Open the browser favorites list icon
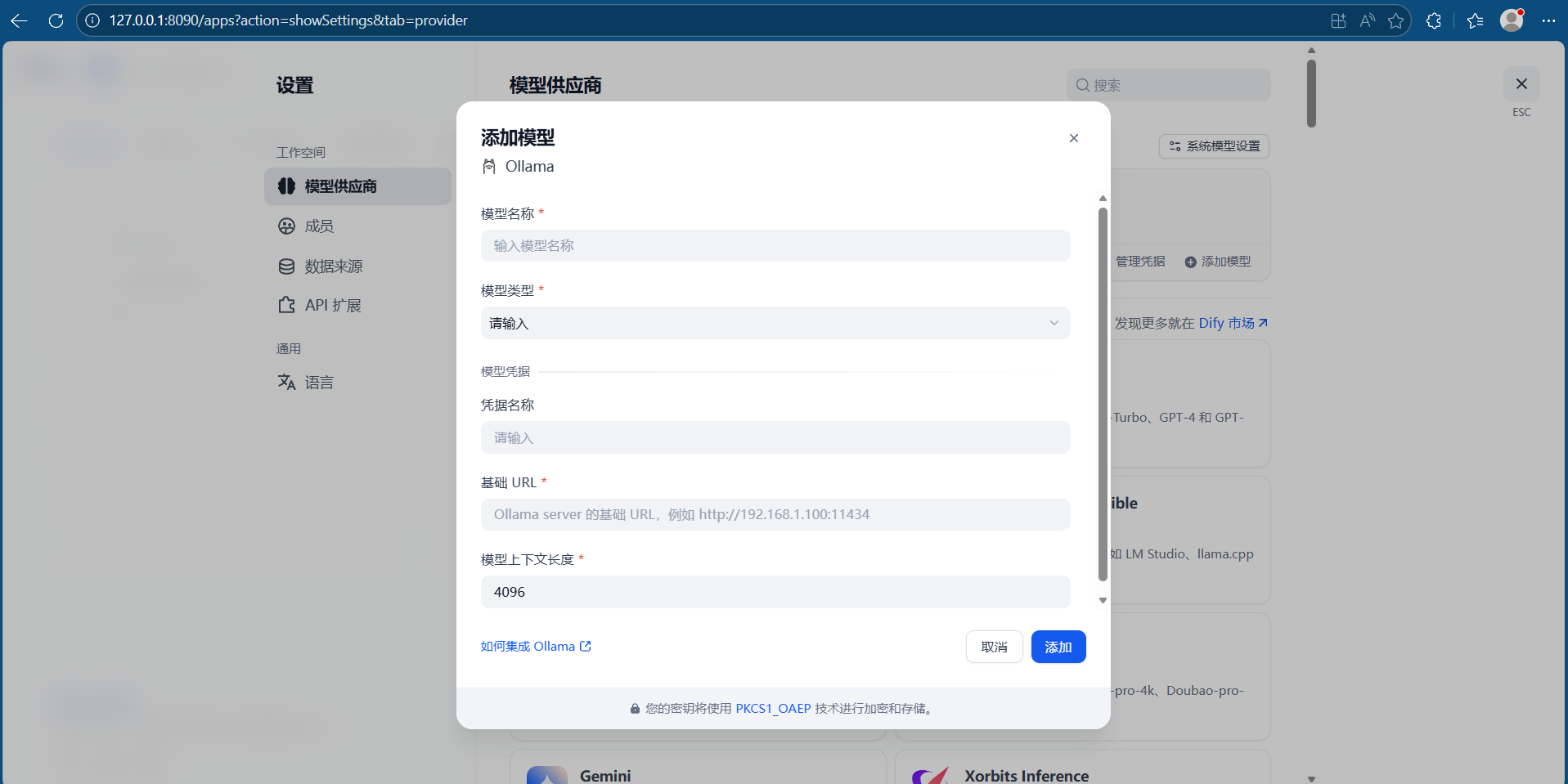This screenshot has width=1568, height=784. tap(1475, 20)
